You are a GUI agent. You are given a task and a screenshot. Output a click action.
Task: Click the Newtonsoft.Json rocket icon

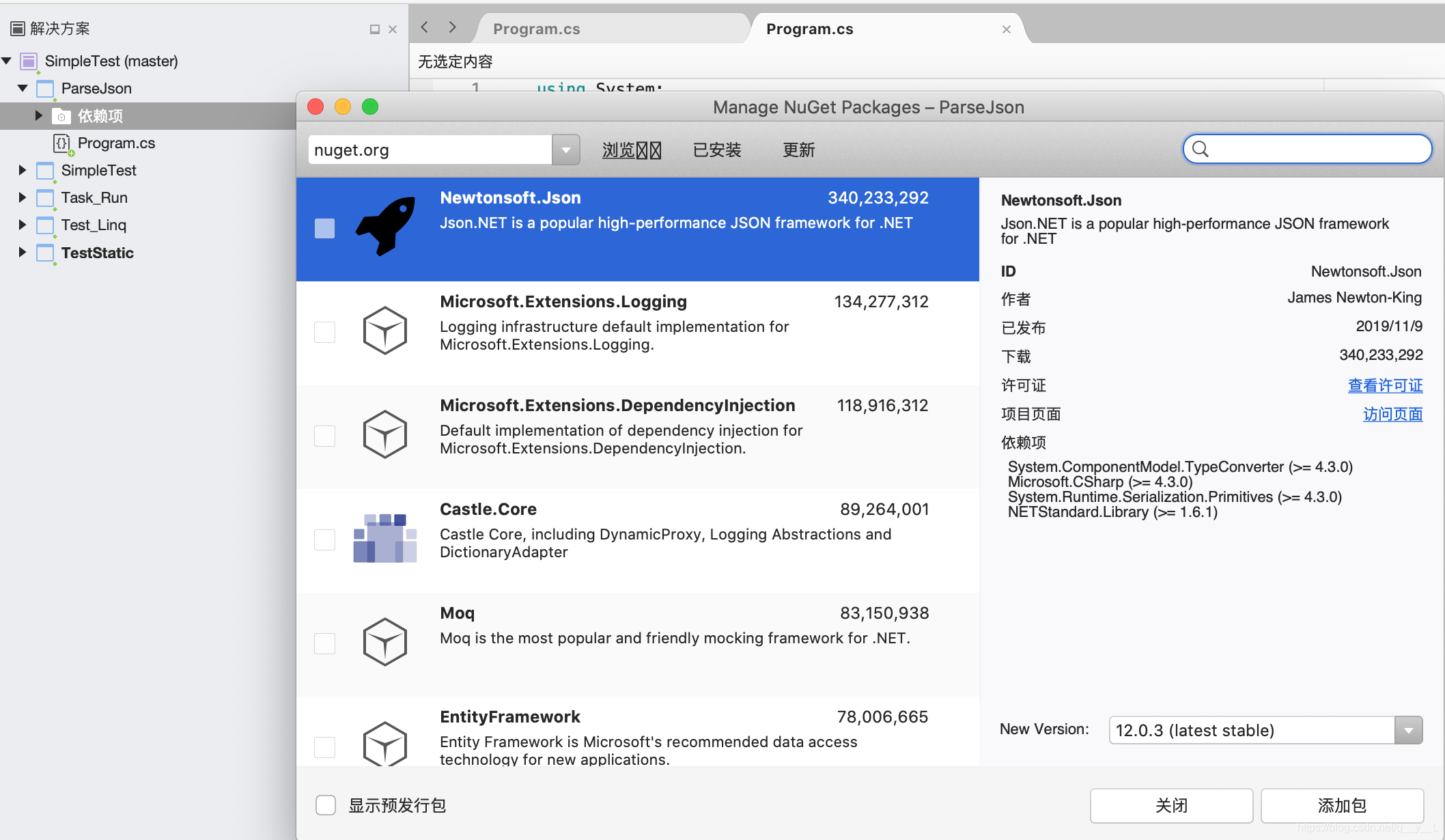[386, 226]
